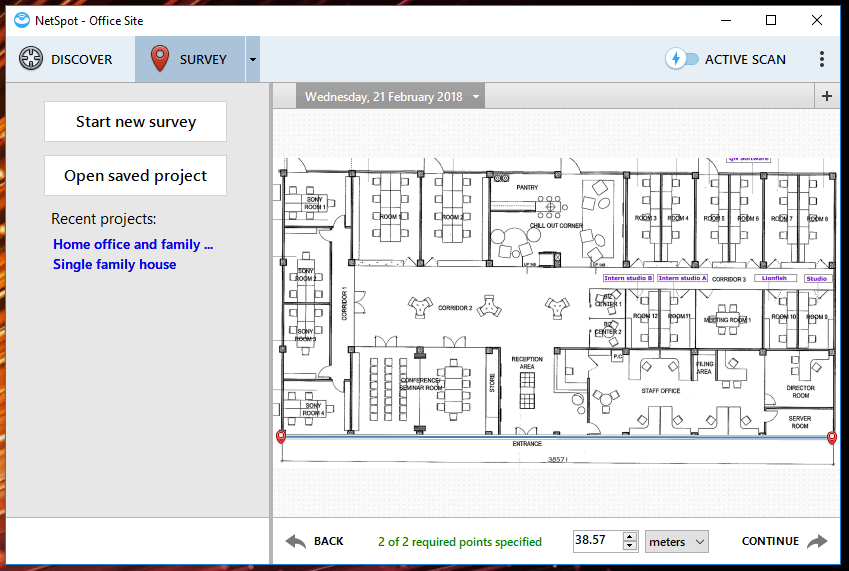The width and height of the screenshot is (849, 571).
Task: Select the left red calibration point marker
Action: click(x=281, y=436)
